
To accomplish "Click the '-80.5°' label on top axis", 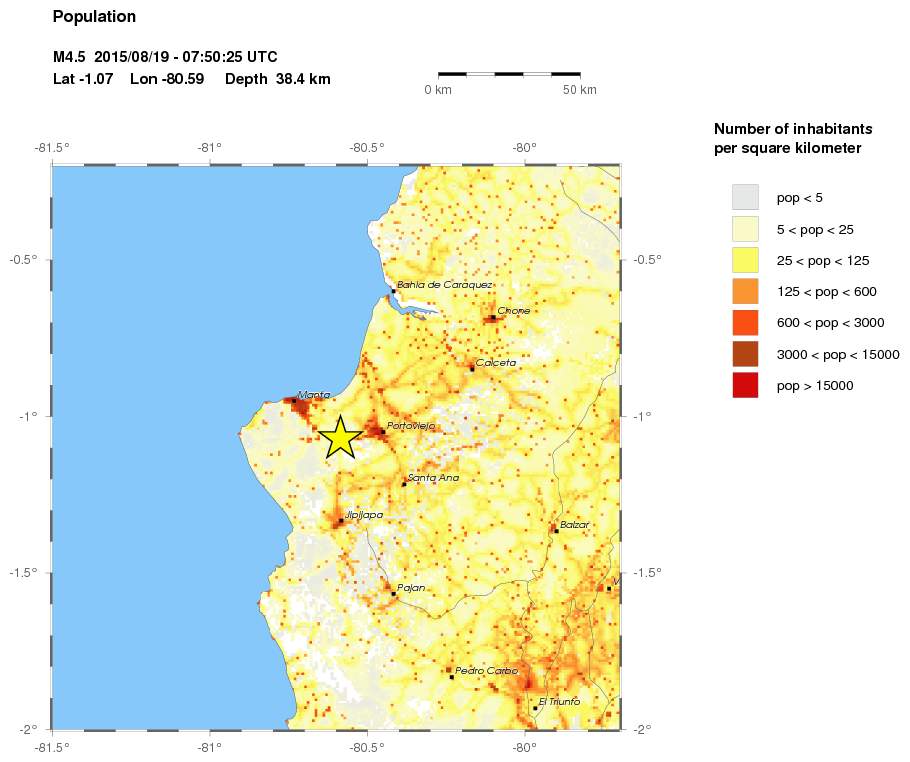I will tap(367, 147).
